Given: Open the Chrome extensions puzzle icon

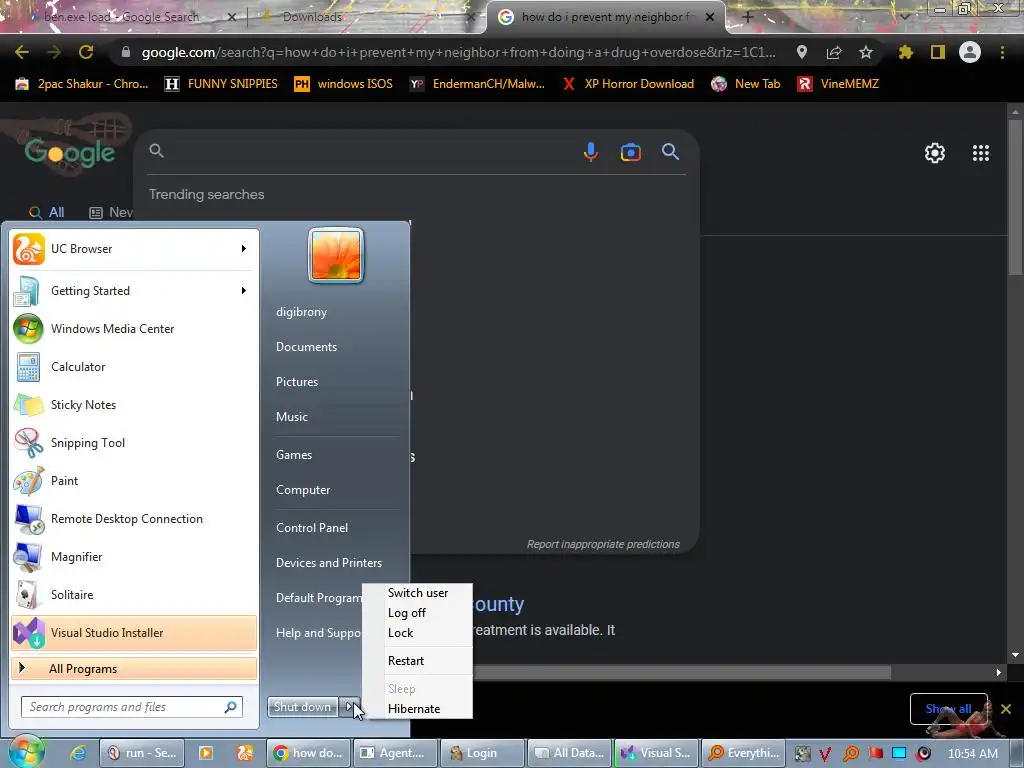Looking at the screenshot, I should 905,52.
